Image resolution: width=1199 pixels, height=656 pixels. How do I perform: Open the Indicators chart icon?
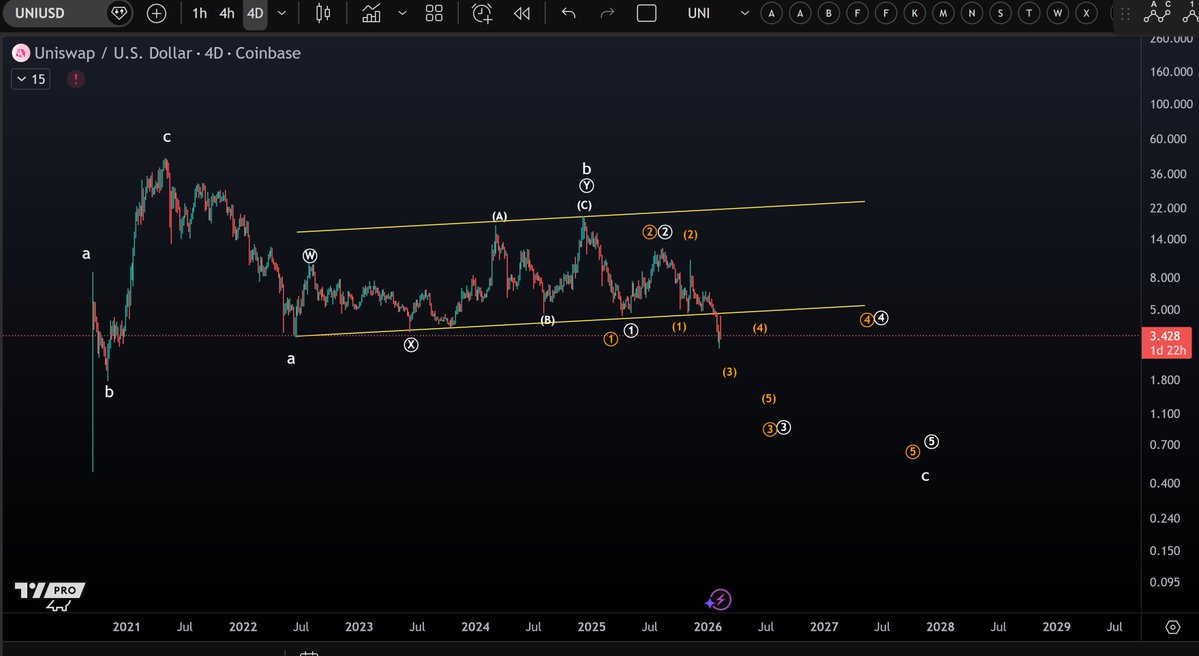(x=372, y=13)
